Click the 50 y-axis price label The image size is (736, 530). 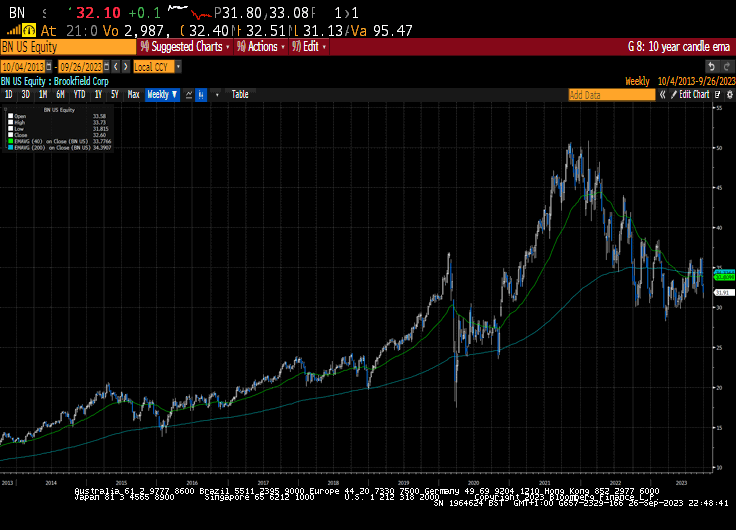click(x=719, y=148)
